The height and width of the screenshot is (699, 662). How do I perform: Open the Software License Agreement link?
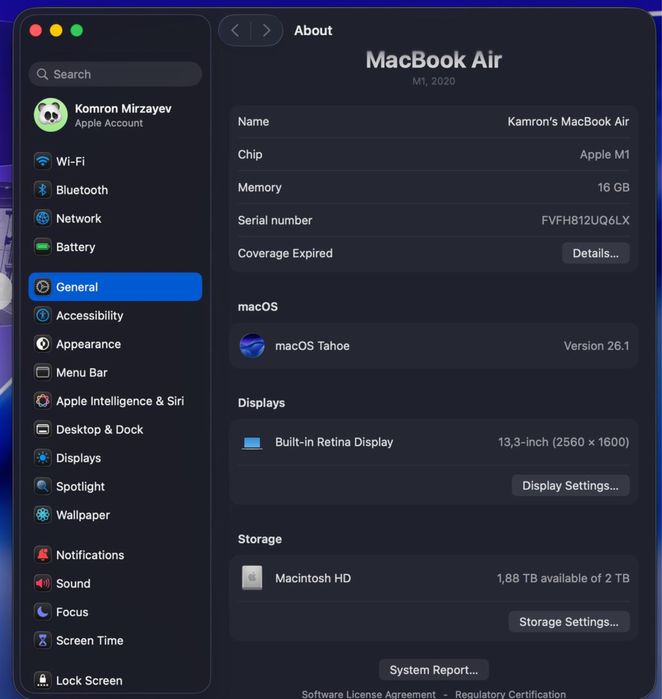369,694
